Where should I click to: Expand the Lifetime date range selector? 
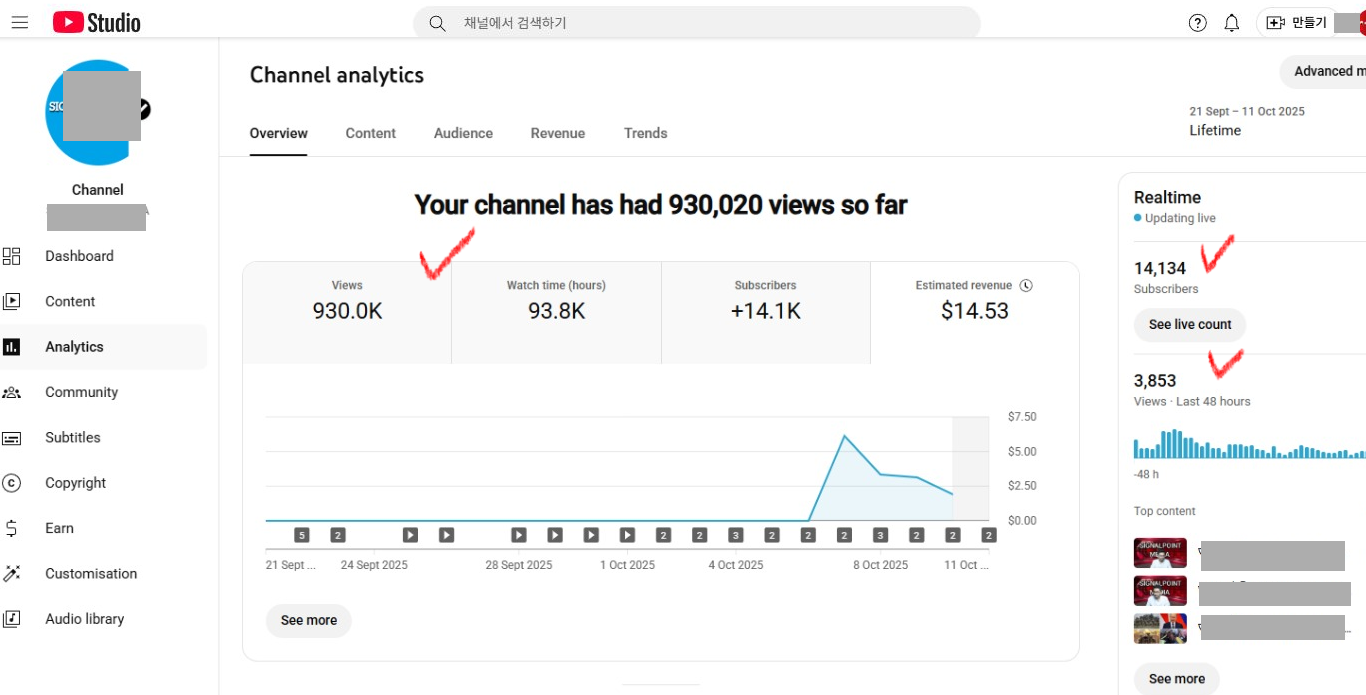point(1246,121)
